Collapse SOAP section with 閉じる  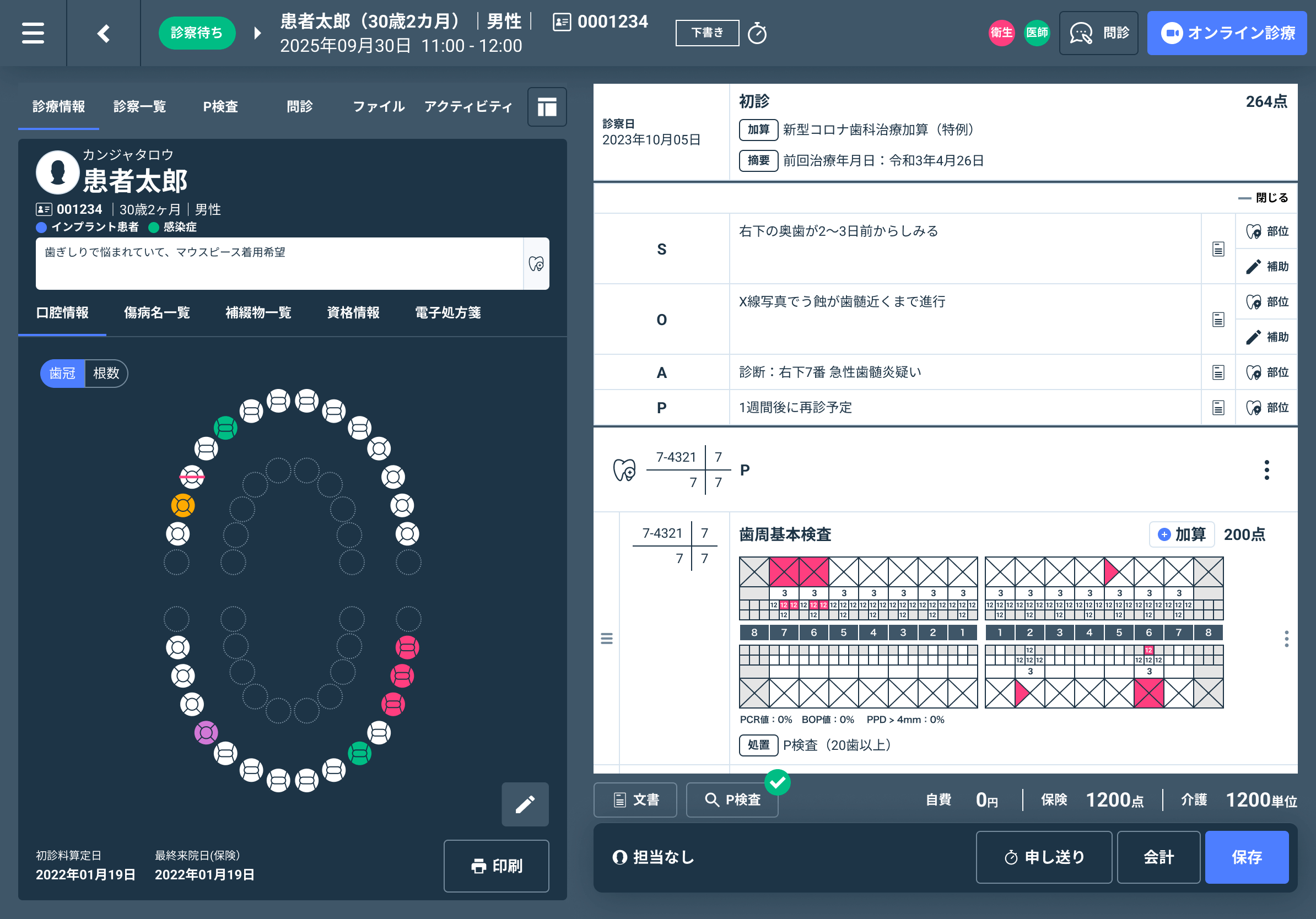click(x=1263, y=198)
